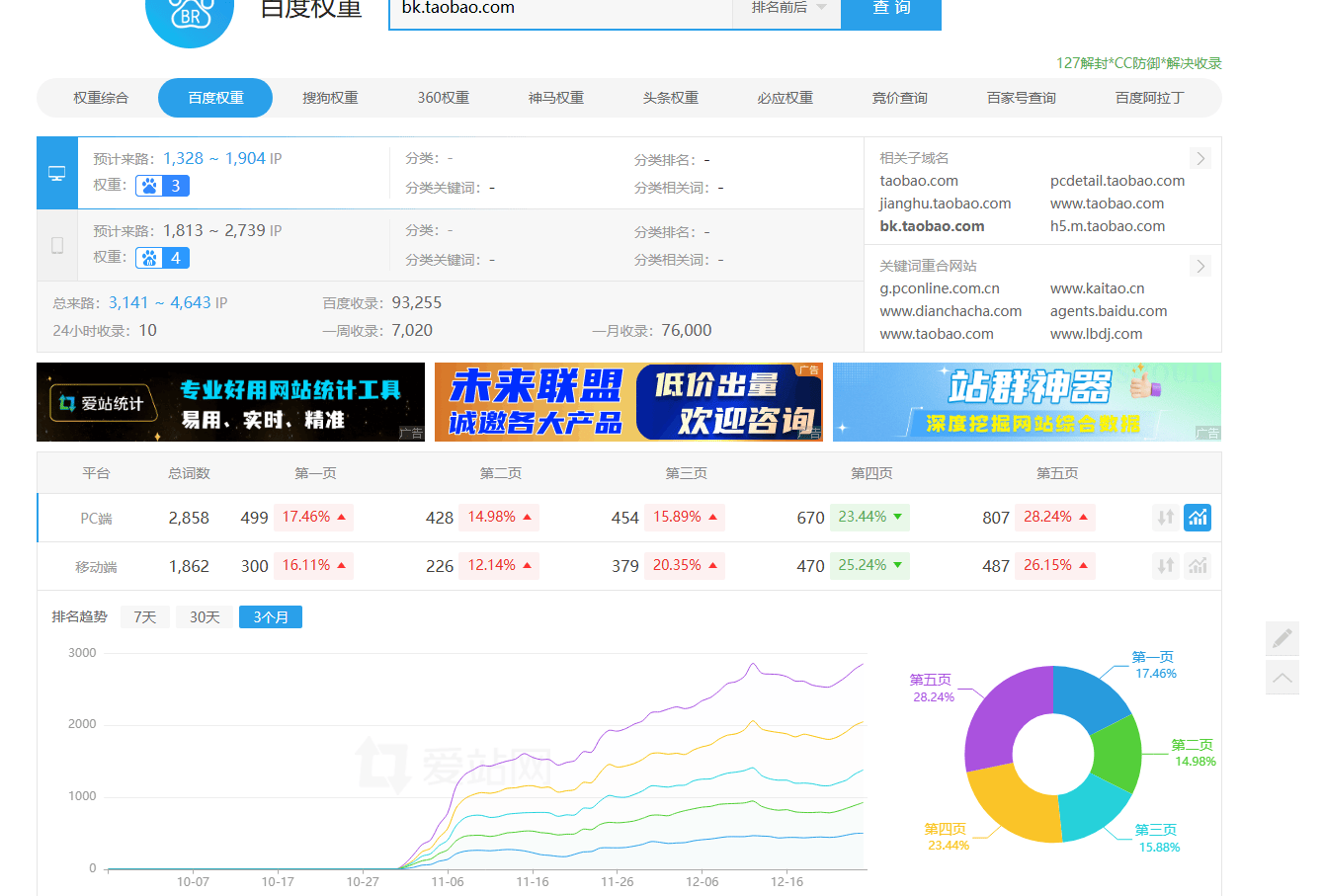
Task: Open the 排名前后 dropdown
Action: (787, 8)
